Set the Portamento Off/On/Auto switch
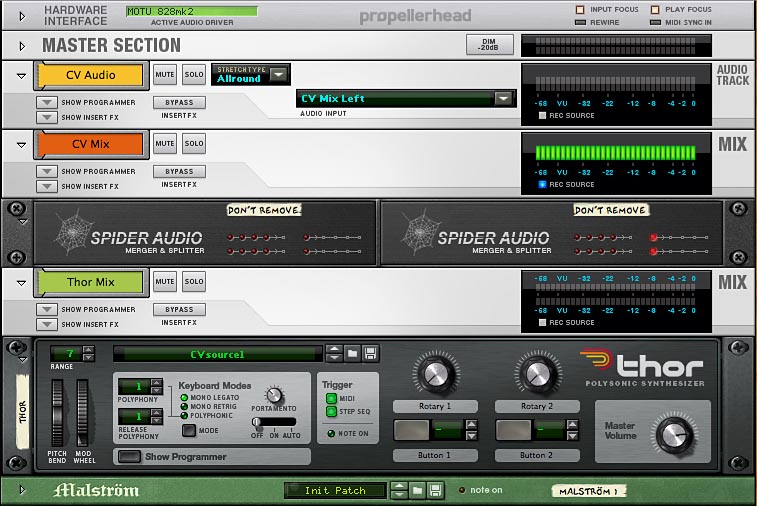Screen dimensions: 757x506 (274, 422)
